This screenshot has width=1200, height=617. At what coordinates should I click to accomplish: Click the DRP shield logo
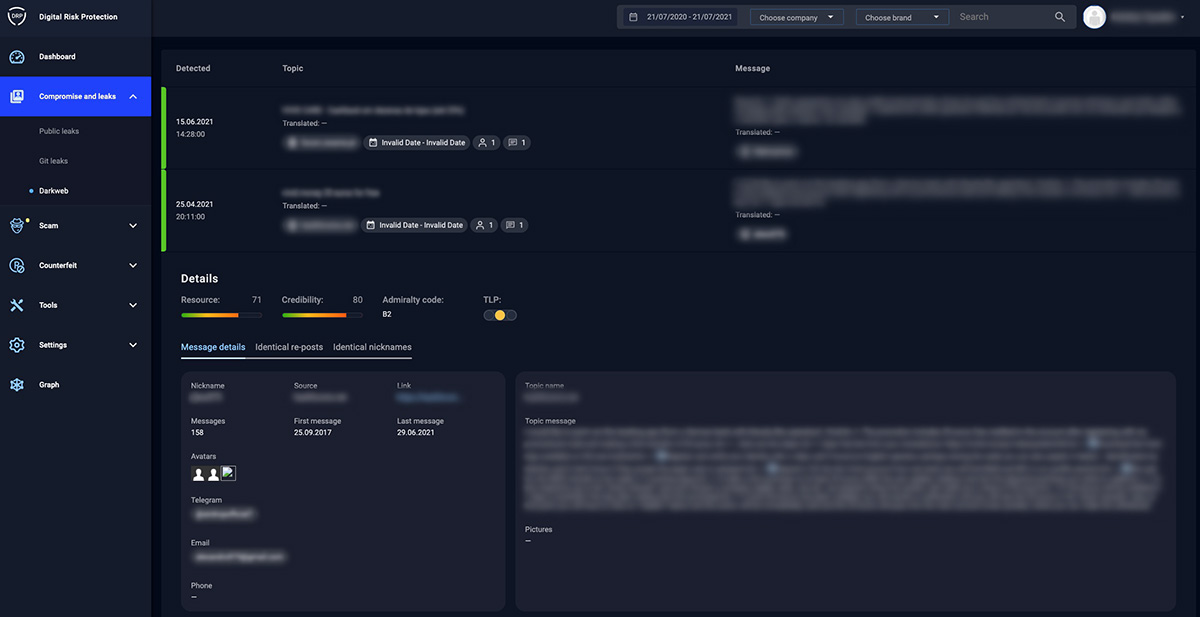16,17
